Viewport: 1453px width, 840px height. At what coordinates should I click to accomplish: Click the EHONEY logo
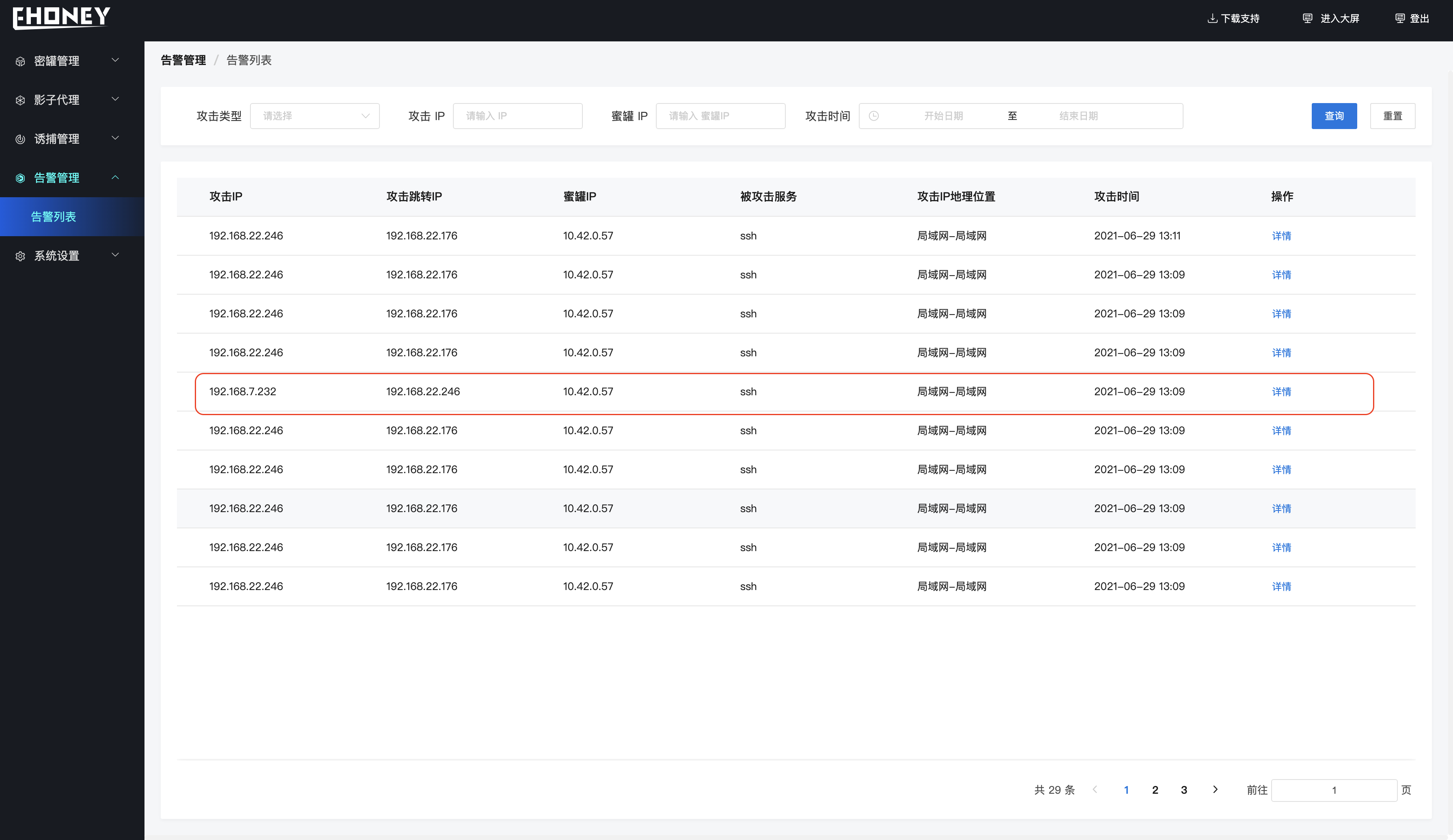point(61,18)
